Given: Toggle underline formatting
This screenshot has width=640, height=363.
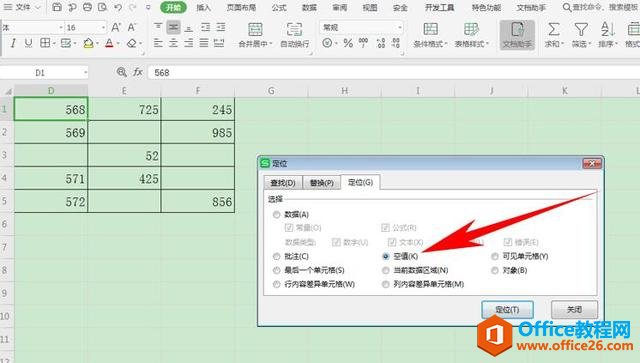Looking at the screenshot, I should point(28,43).
